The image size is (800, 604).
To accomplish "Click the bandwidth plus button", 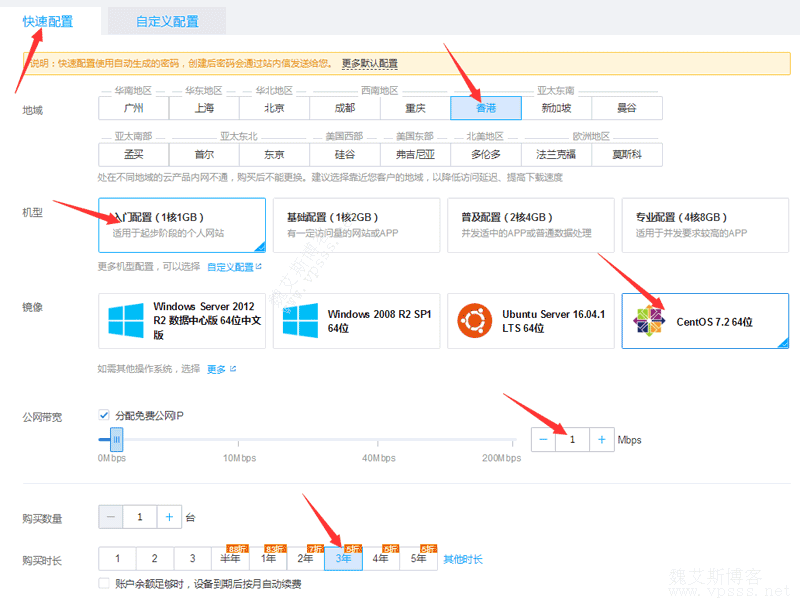I will [x=602, y=439].
